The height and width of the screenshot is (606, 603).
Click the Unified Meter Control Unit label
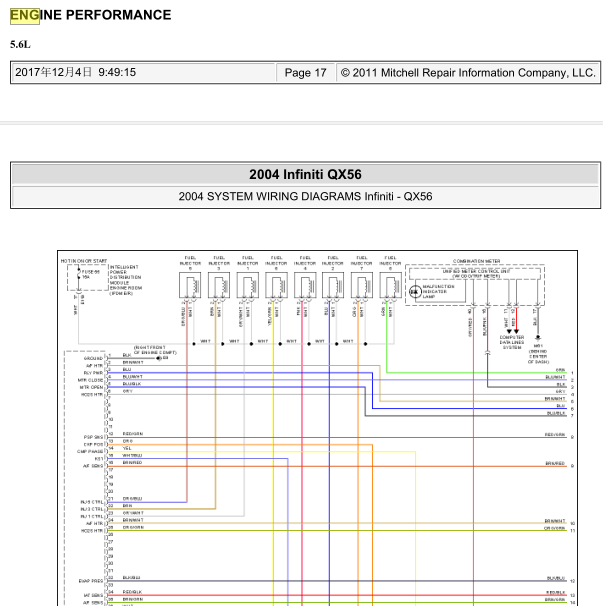[476, 274]
